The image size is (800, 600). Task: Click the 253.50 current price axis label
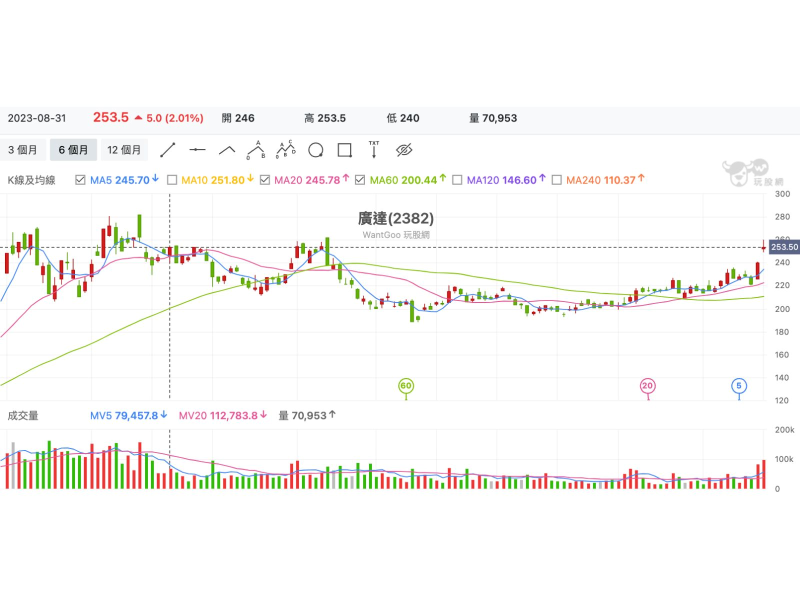point(784,247)
